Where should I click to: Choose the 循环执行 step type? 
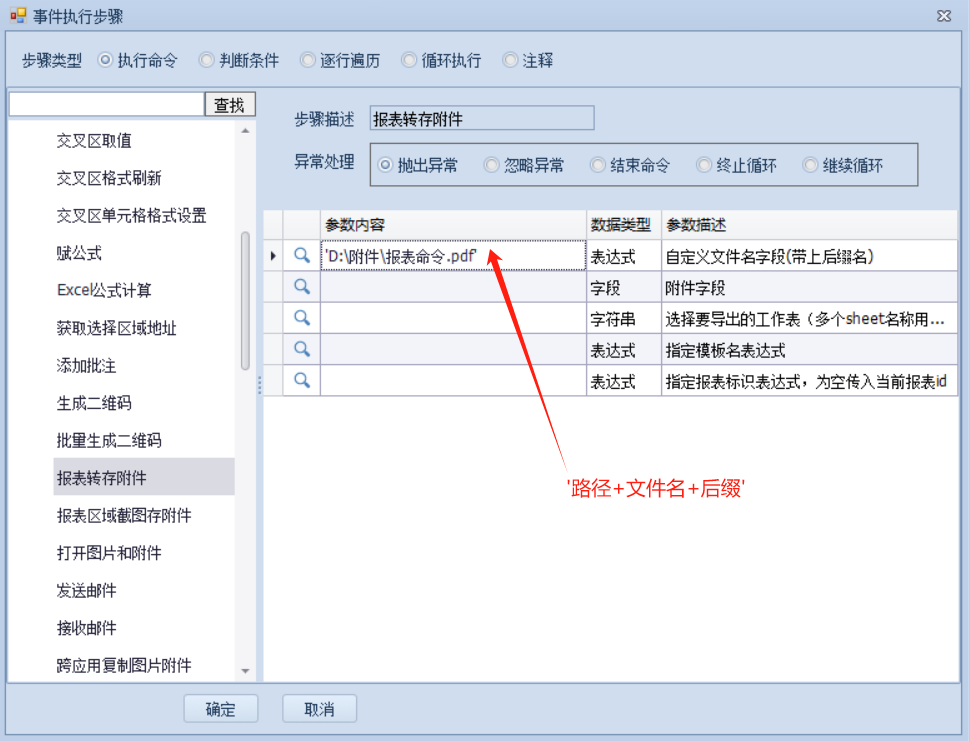[x=410, y=60]
